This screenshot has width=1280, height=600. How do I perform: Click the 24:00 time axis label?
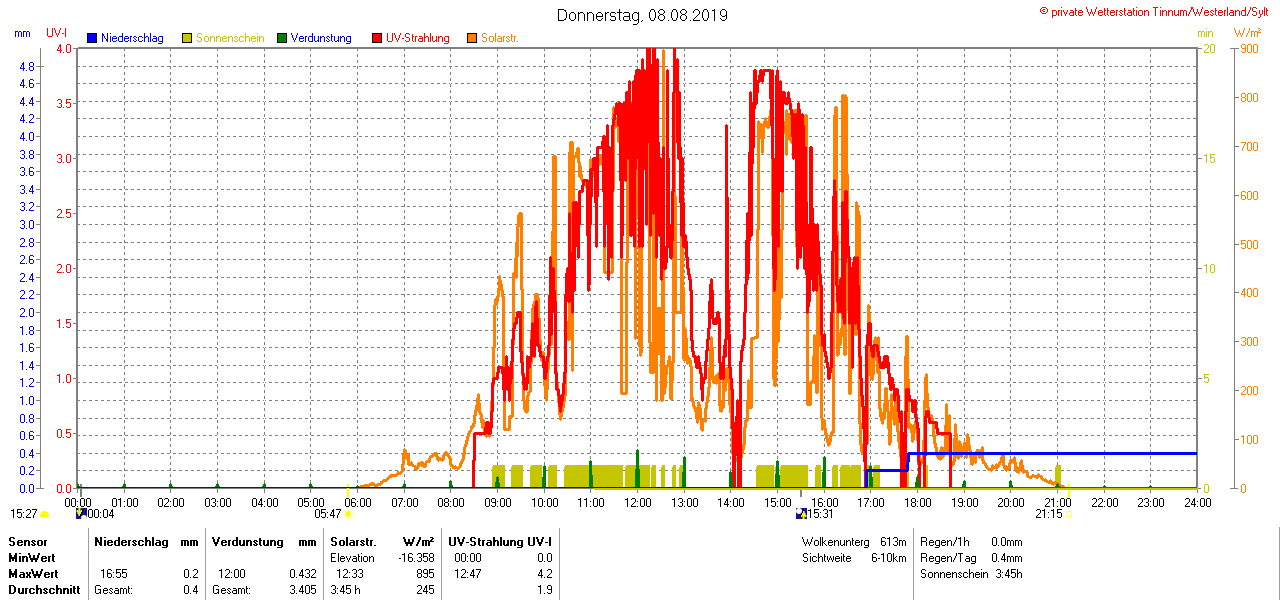[1197, 501]
